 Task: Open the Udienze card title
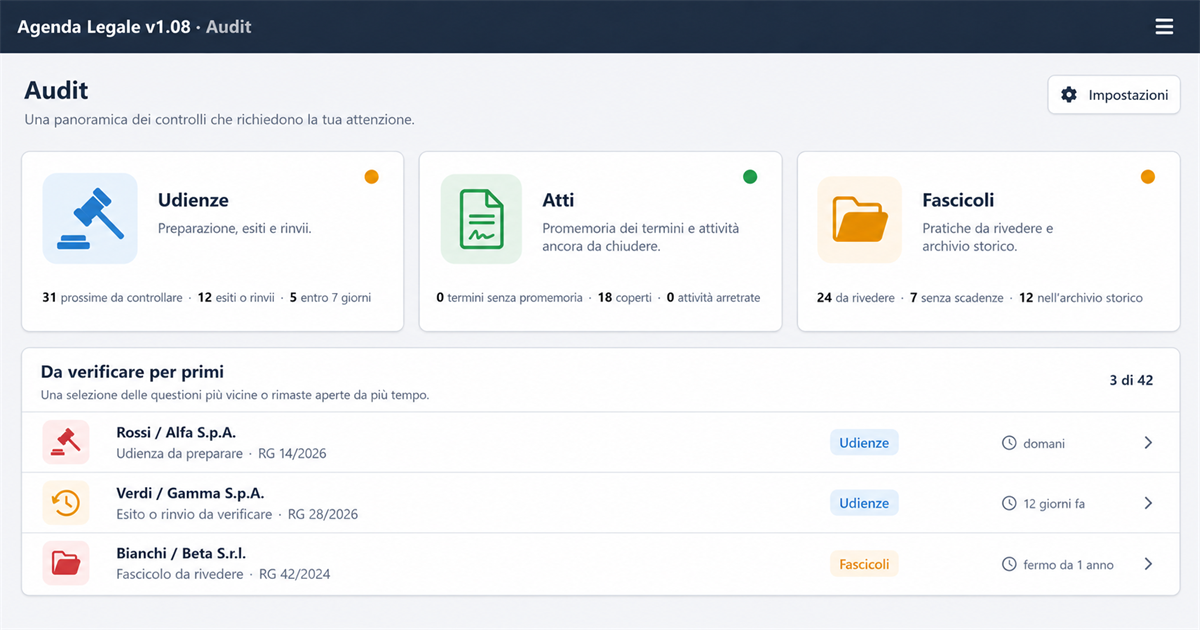193,201
